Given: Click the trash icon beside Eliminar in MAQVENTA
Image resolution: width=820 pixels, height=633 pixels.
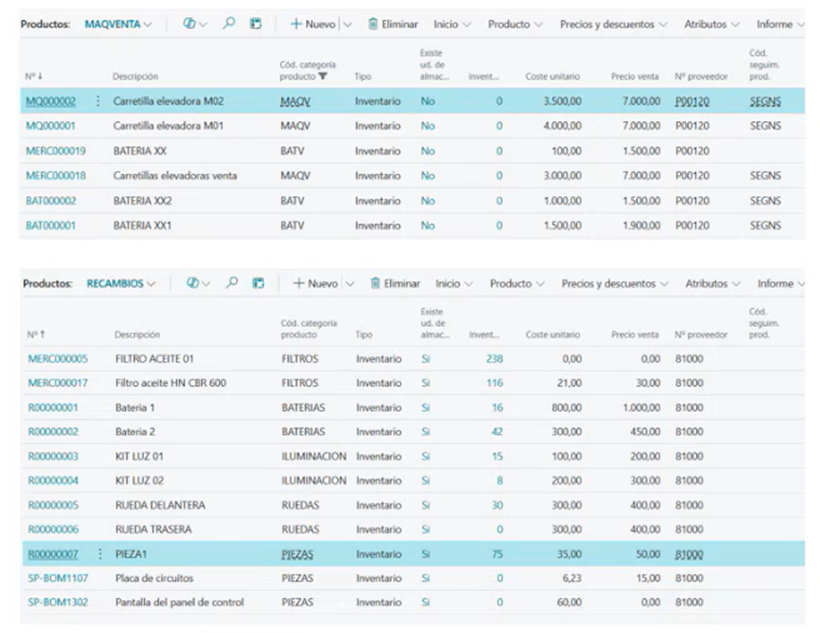Looking at the screenshot, I should point(373,23).
